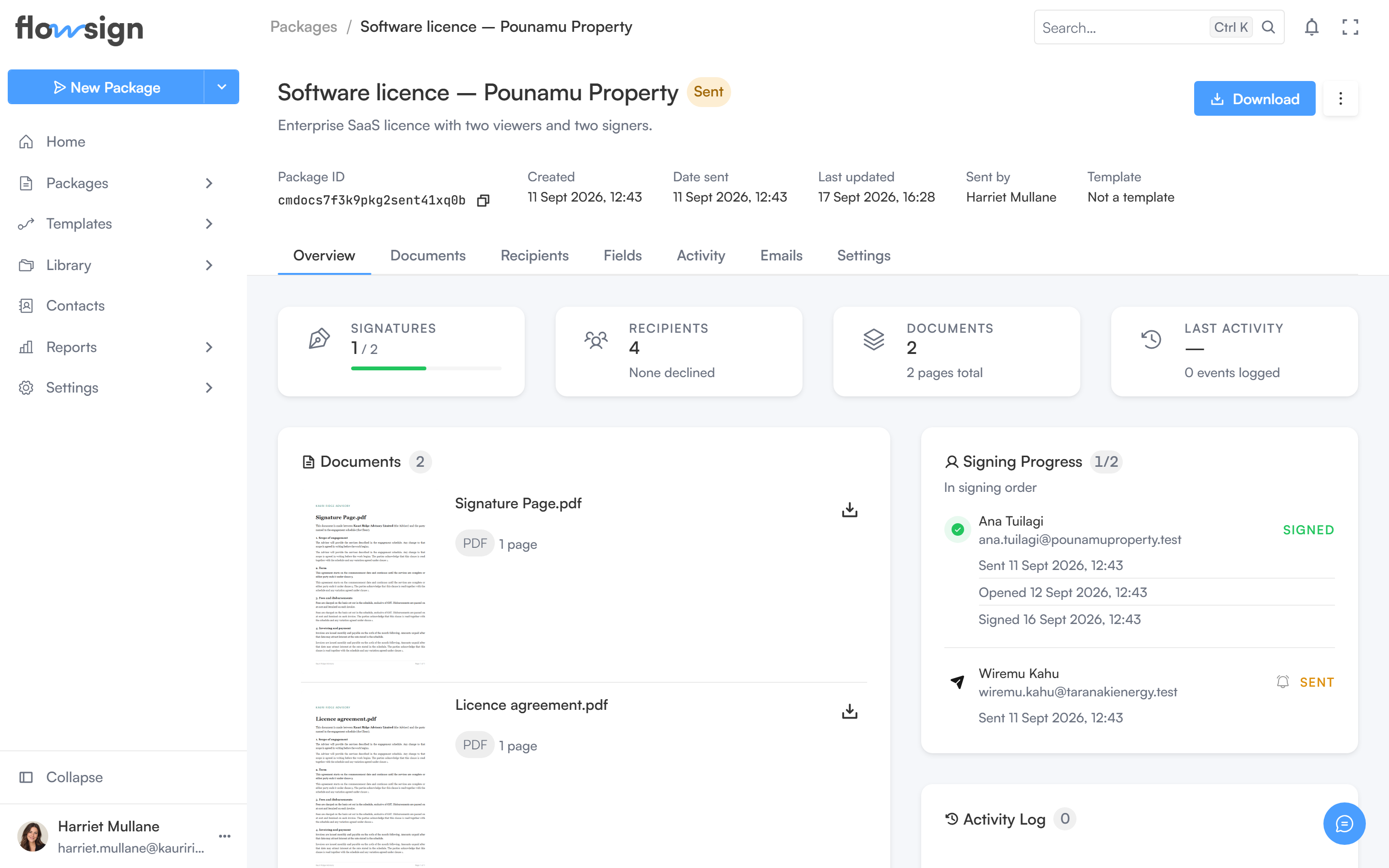Click Signature Page.pdf file name
This screenshot has height=868, width=1389.
coord(518,503)
